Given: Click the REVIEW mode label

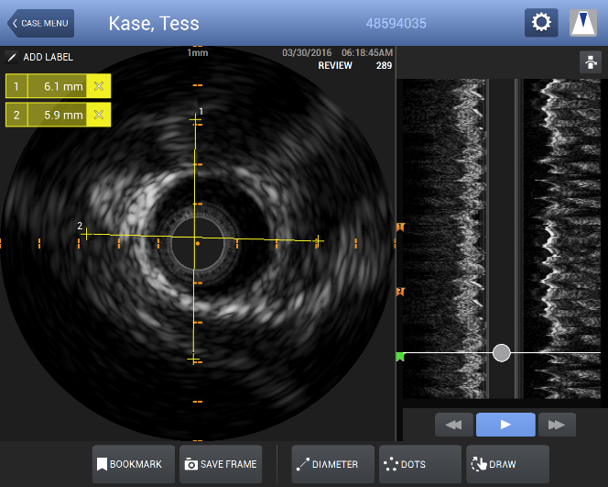Looking at the screenshot, I should [x=335, y=66].
